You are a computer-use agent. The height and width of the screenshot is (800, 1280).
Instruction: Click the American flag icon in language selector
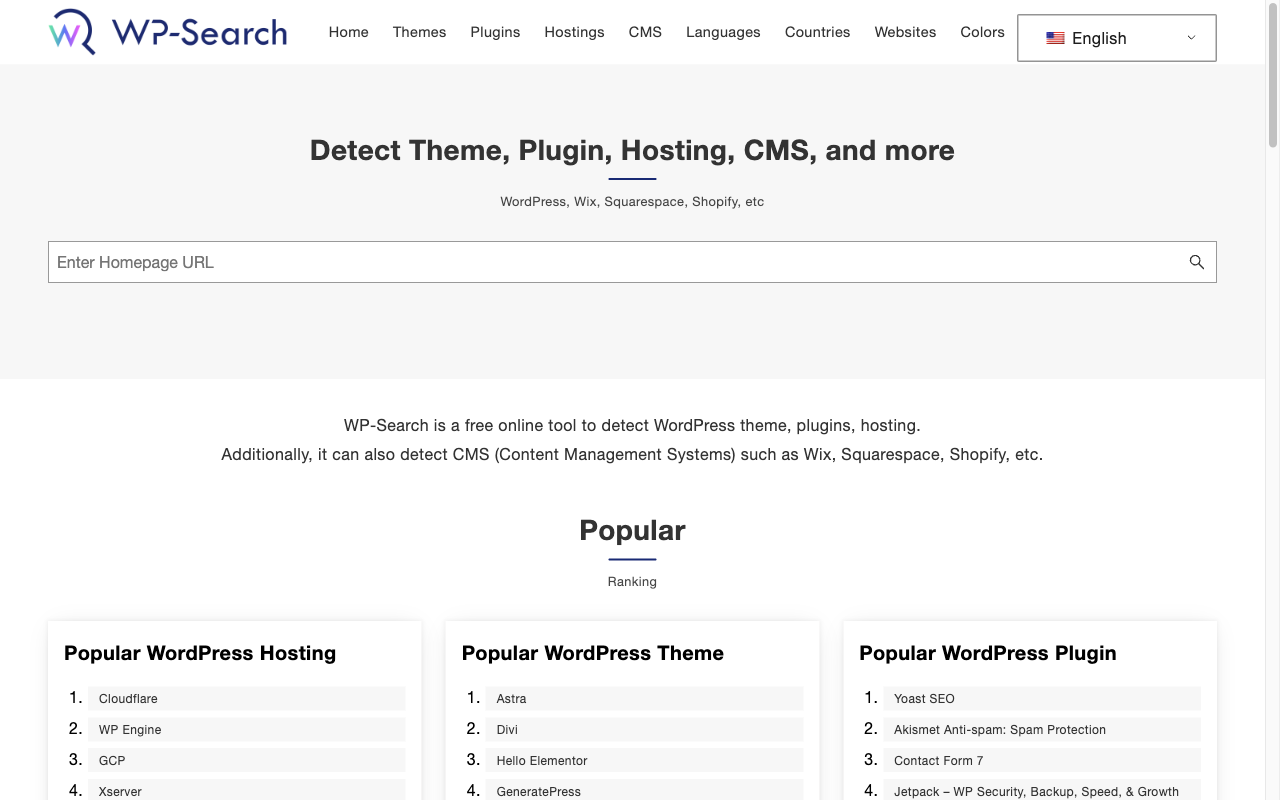pyautogui.click(x=1055, y=38)
